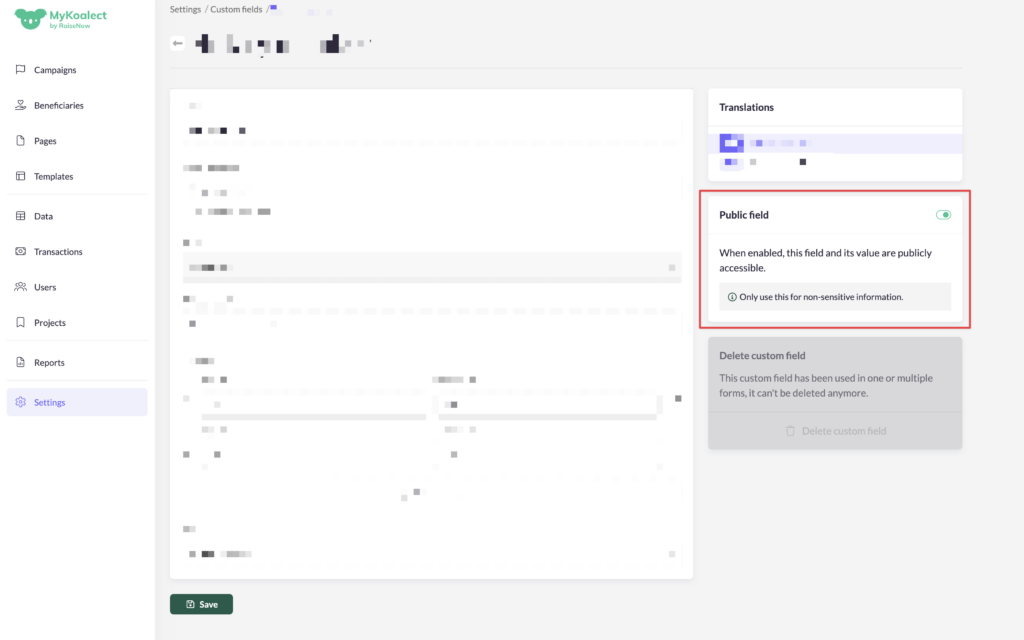Image resolution: width=1024 pixels, height=640 pixels.
Task: Click the Data table icon
Action: [x=21, y=216]
